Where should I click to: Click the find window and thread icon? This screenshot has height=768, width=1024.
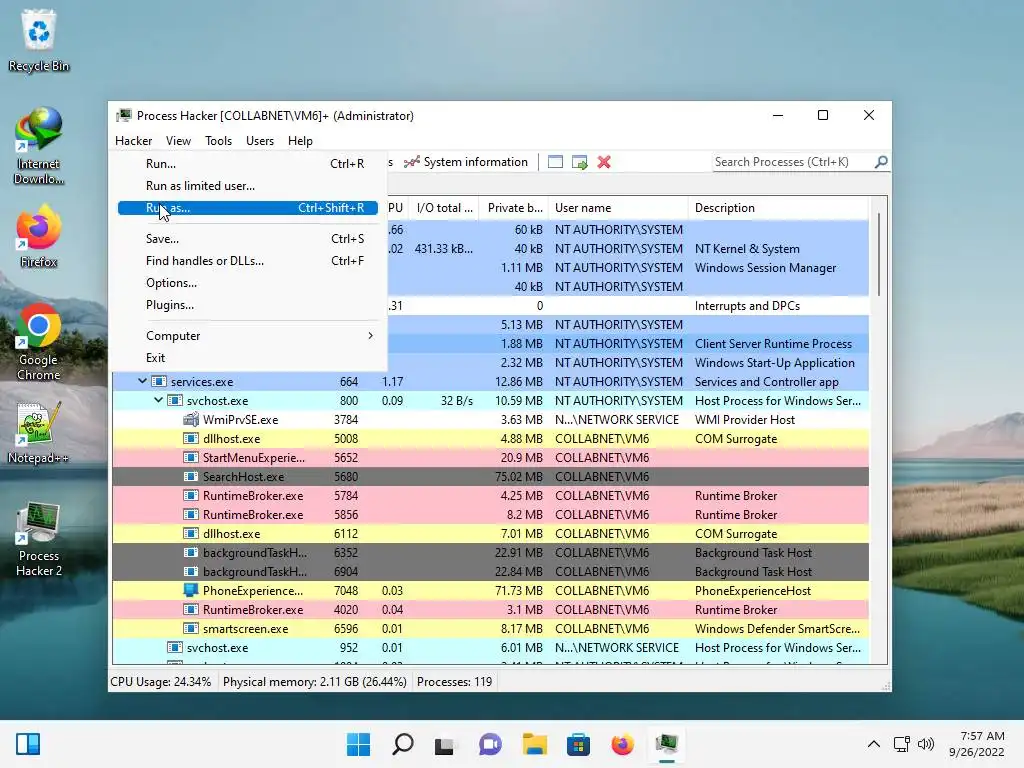[x=579, y=162]
